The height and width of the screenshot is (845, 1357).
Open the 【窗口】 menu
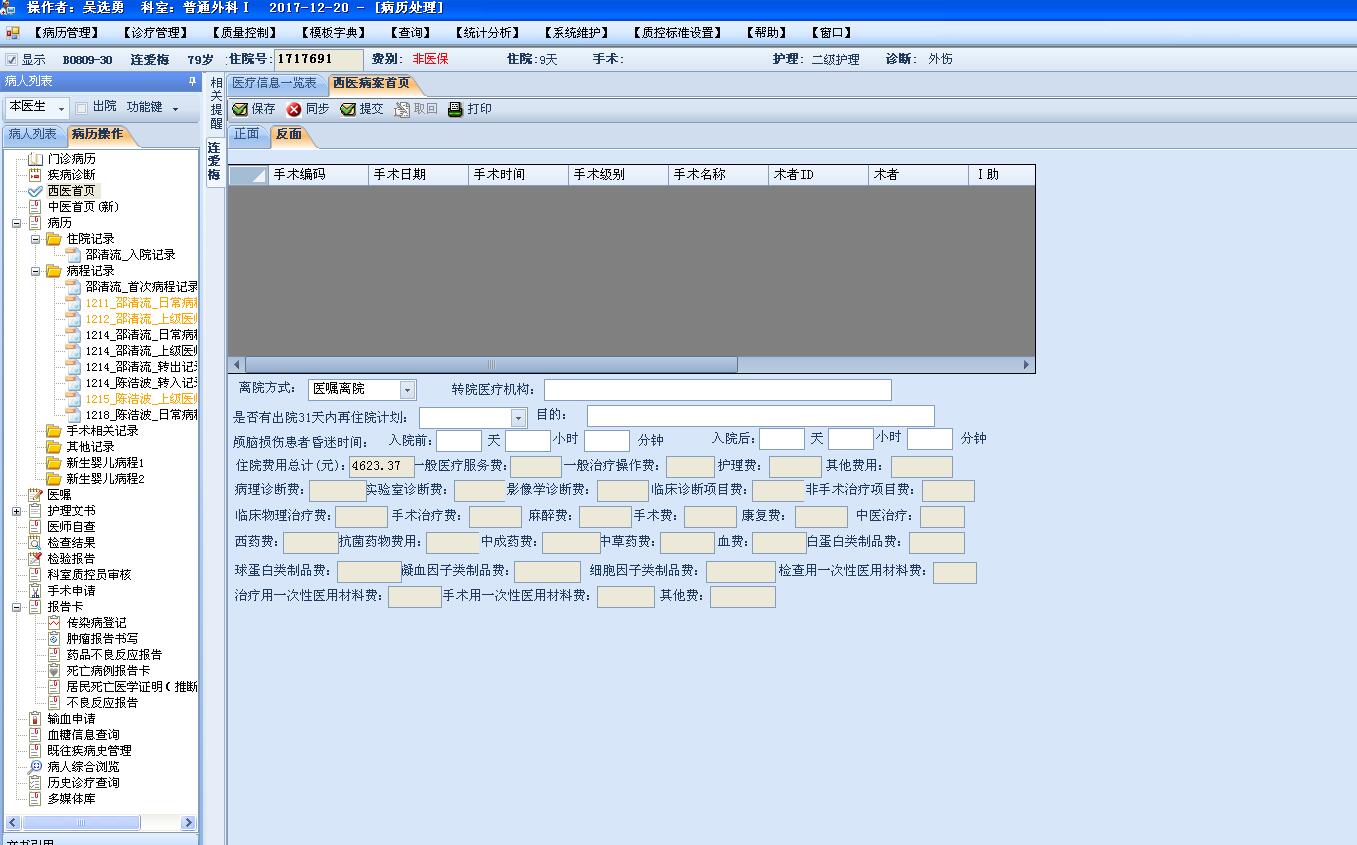click(831, 33)
